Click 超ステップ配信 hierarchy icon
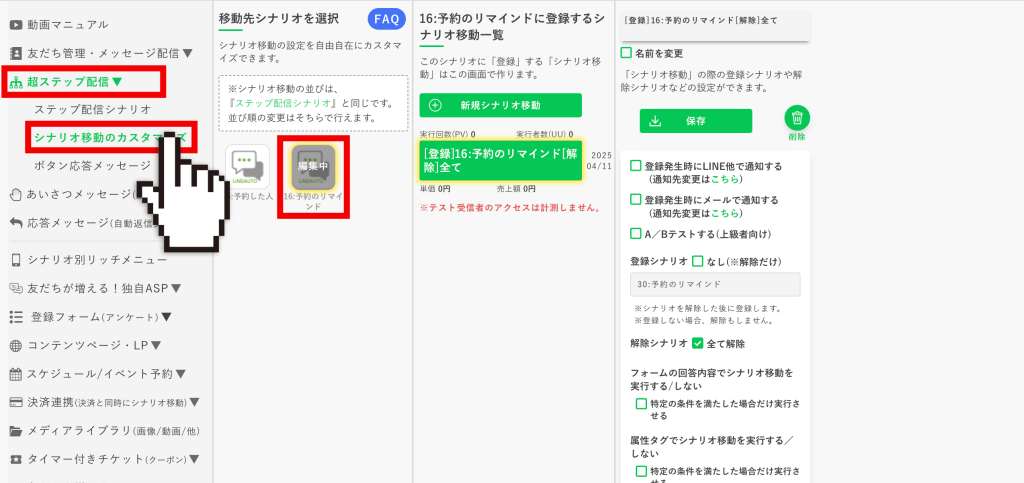This screenshot has width=1024, height=483. 16,82
